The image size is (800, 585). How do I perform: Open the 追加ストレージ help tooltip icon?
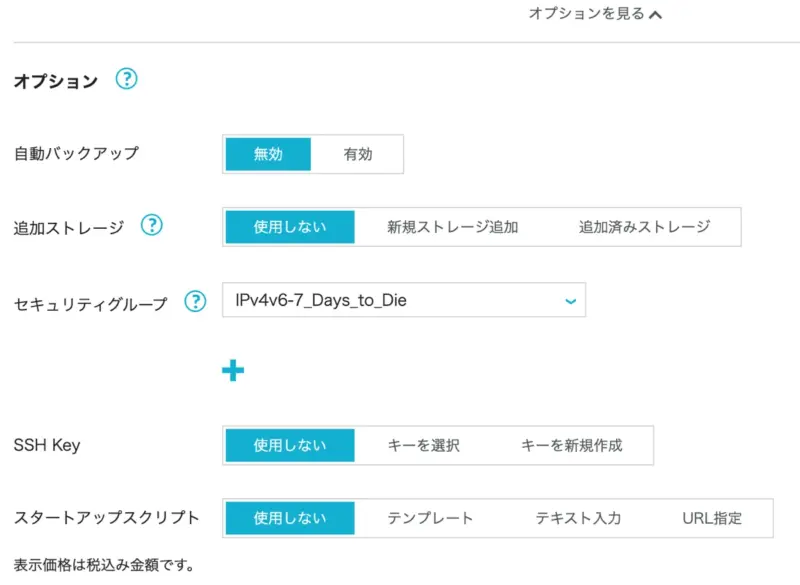pyautogui.click(x=151, y=226)
